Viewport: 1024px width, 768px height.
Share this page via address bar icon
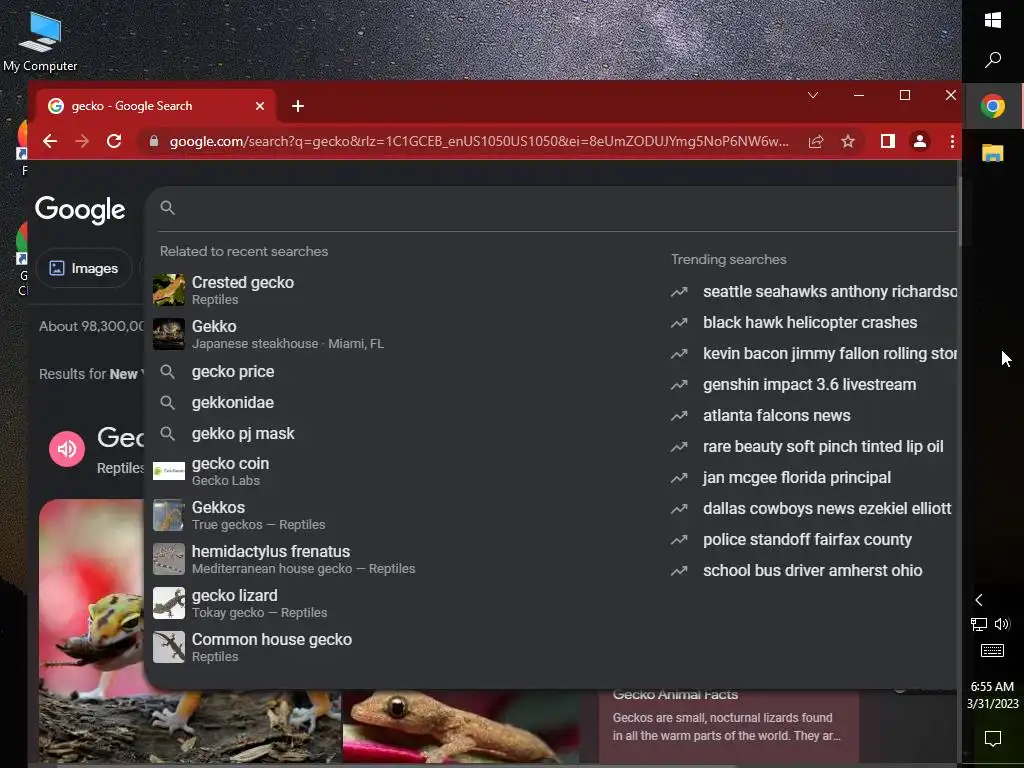point(816,141)
